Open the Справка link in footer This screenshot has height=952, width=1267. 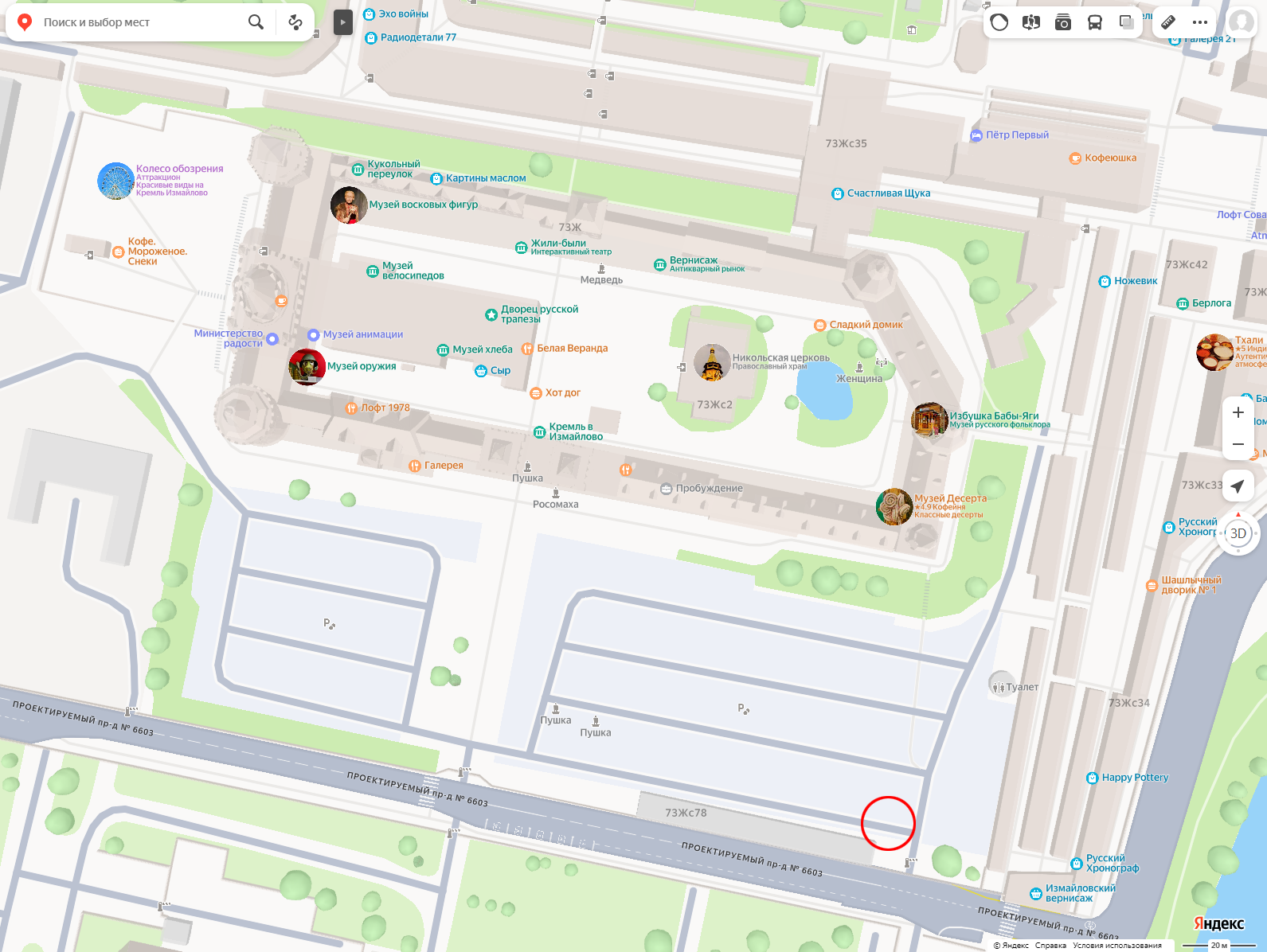click(1050, 946)
